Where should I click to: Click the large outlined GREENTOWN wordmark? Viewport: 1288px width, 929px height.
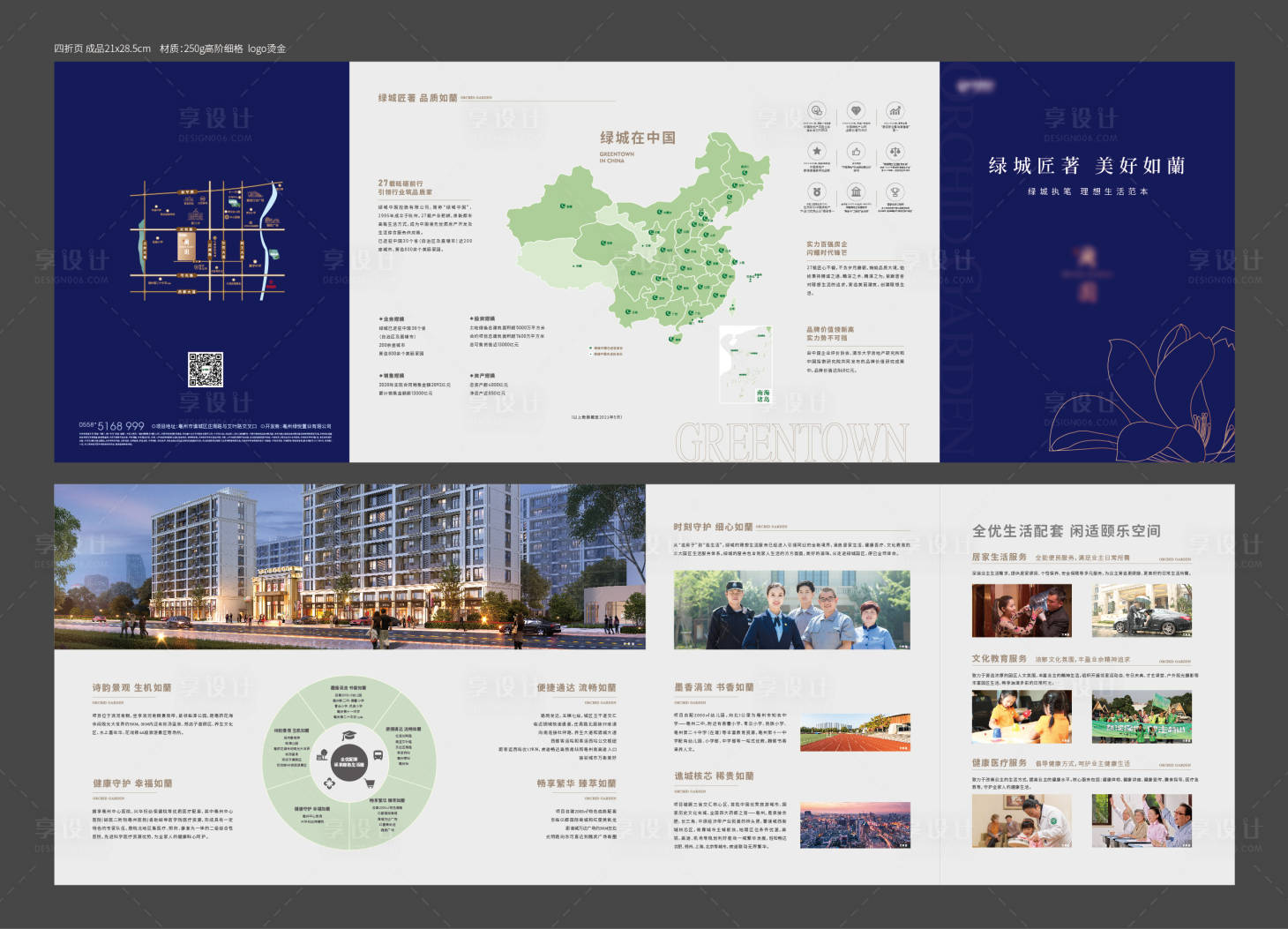pos(791,443)
